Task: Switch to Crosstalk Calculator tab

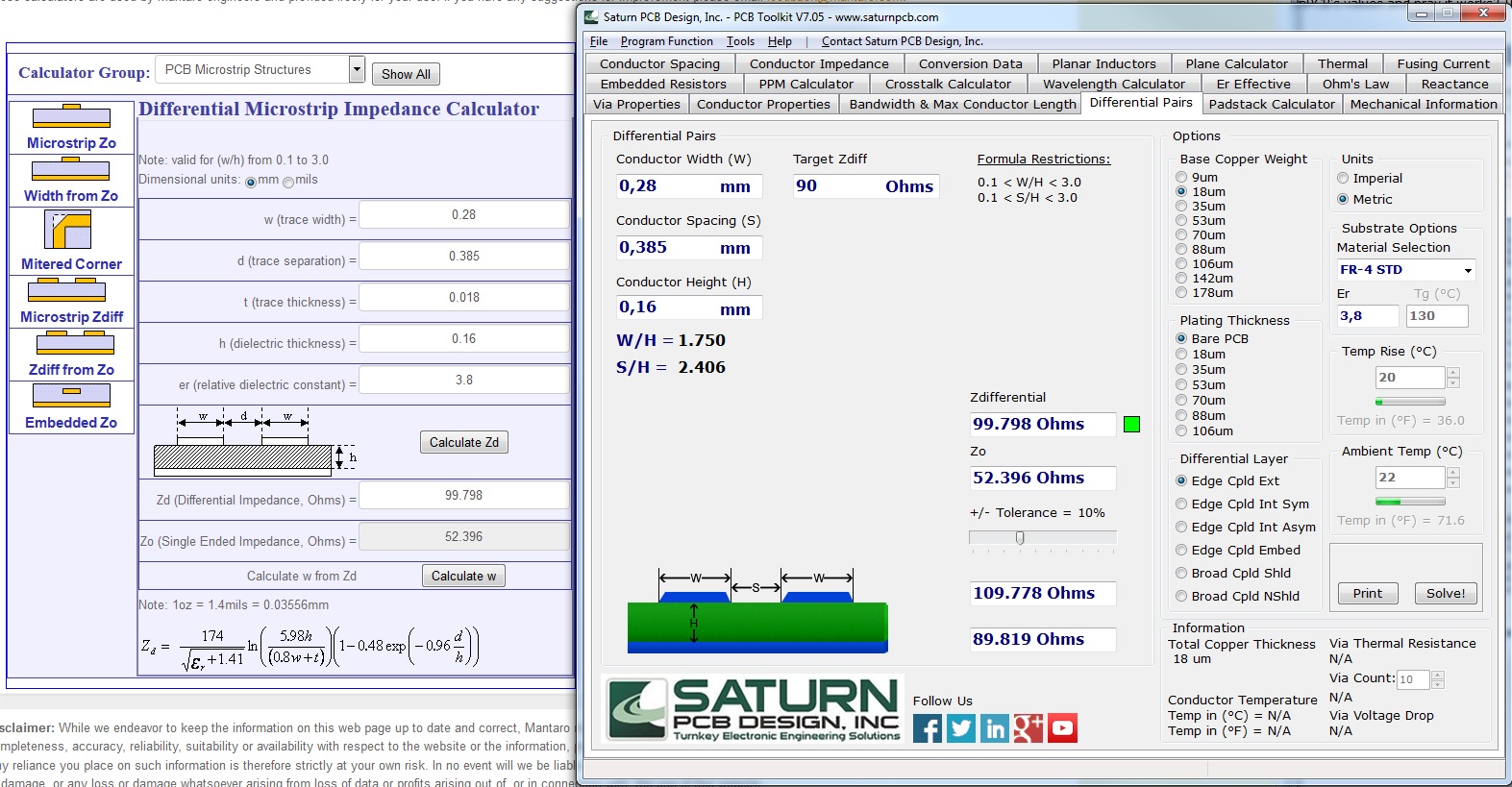Action: tap(948, 84)
